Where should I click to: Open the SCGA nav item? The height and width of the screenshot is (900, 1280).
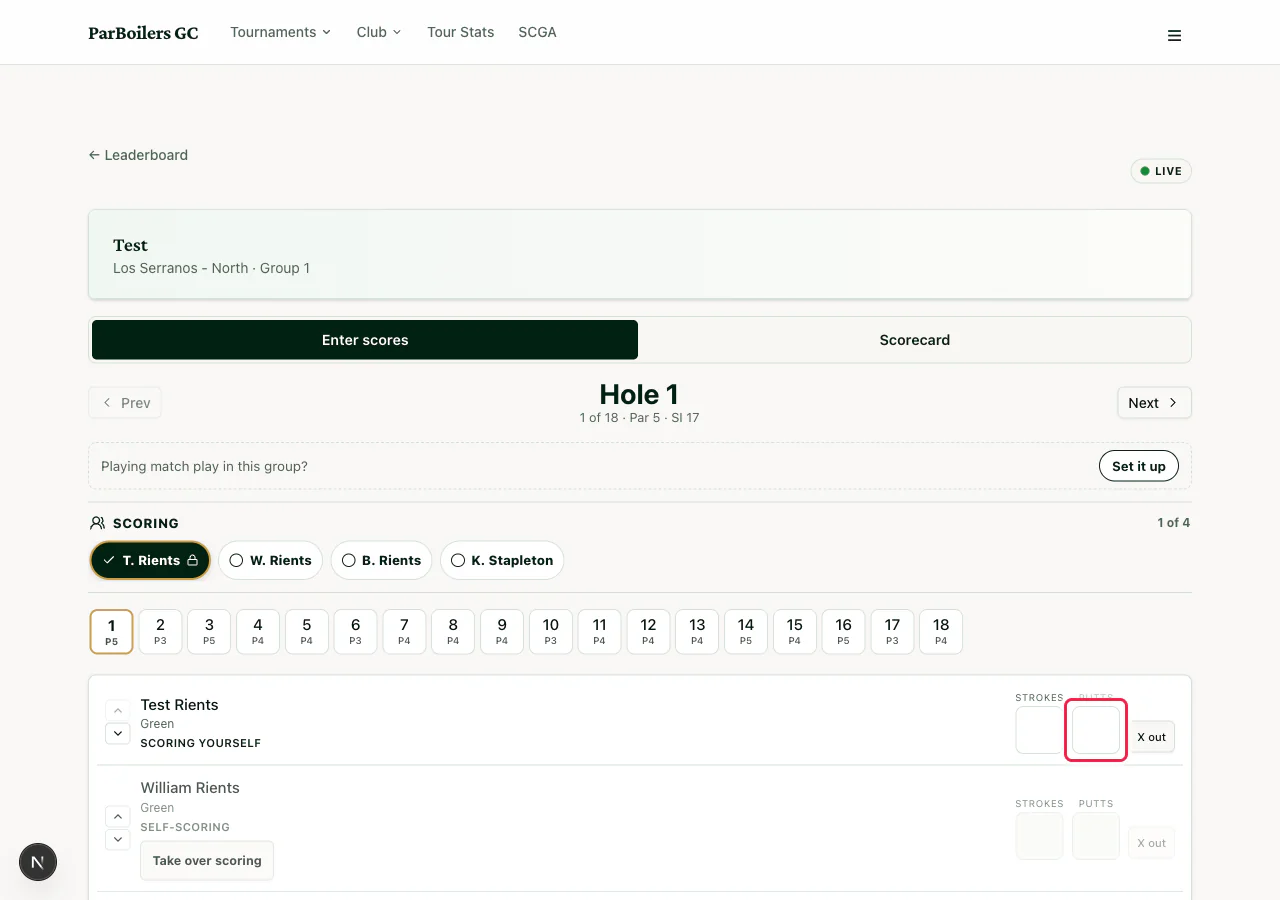click(537, 32)
